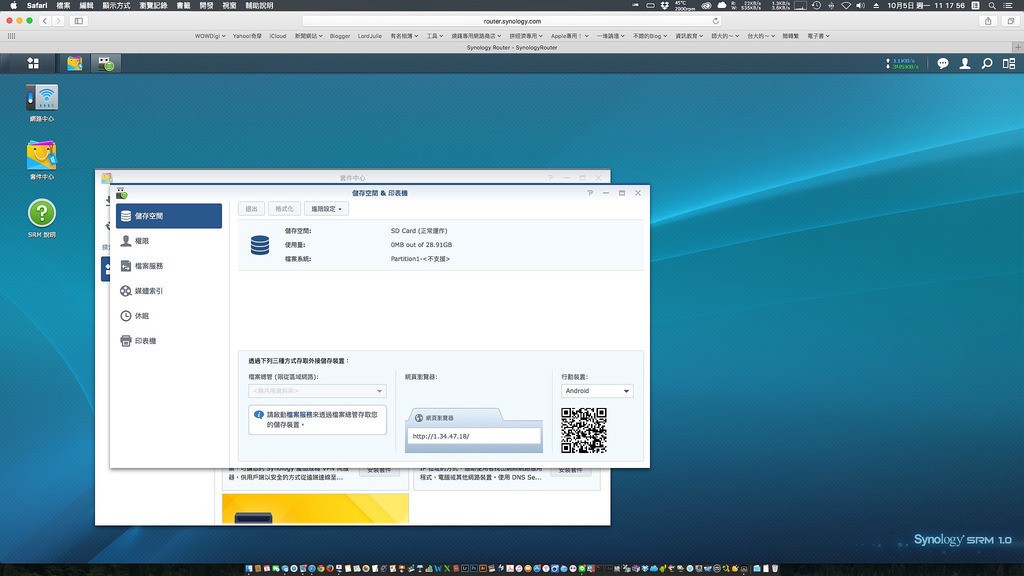Click the Wi-Fi status icon in menu bar
The height and width of the screenshot is (576, 1024).
point(846,5)
